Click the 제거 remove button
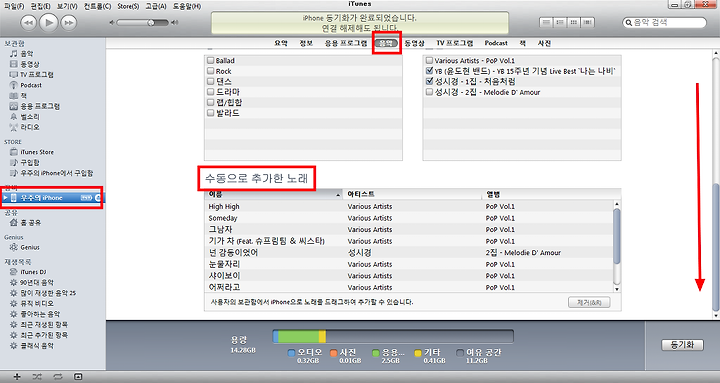Image resolution: width=720 pixels, height=383 pixels. [x=589, y=302]
